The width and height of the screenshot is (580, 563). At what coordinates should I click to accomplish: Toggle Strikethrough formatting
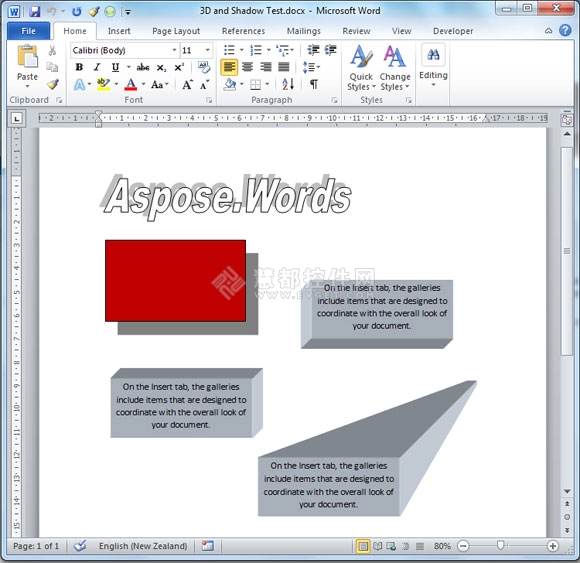pos(143,67)
